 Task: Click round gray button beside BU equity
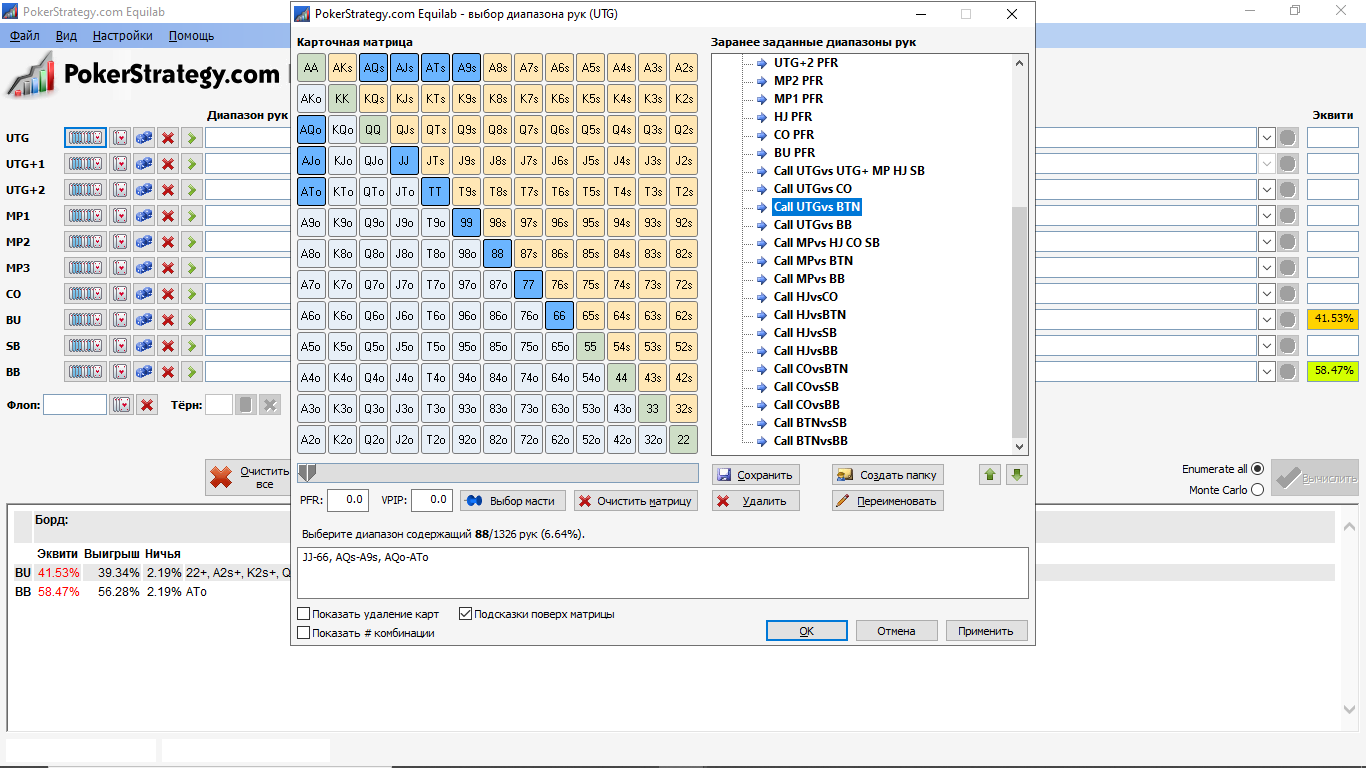[1288, 319]
